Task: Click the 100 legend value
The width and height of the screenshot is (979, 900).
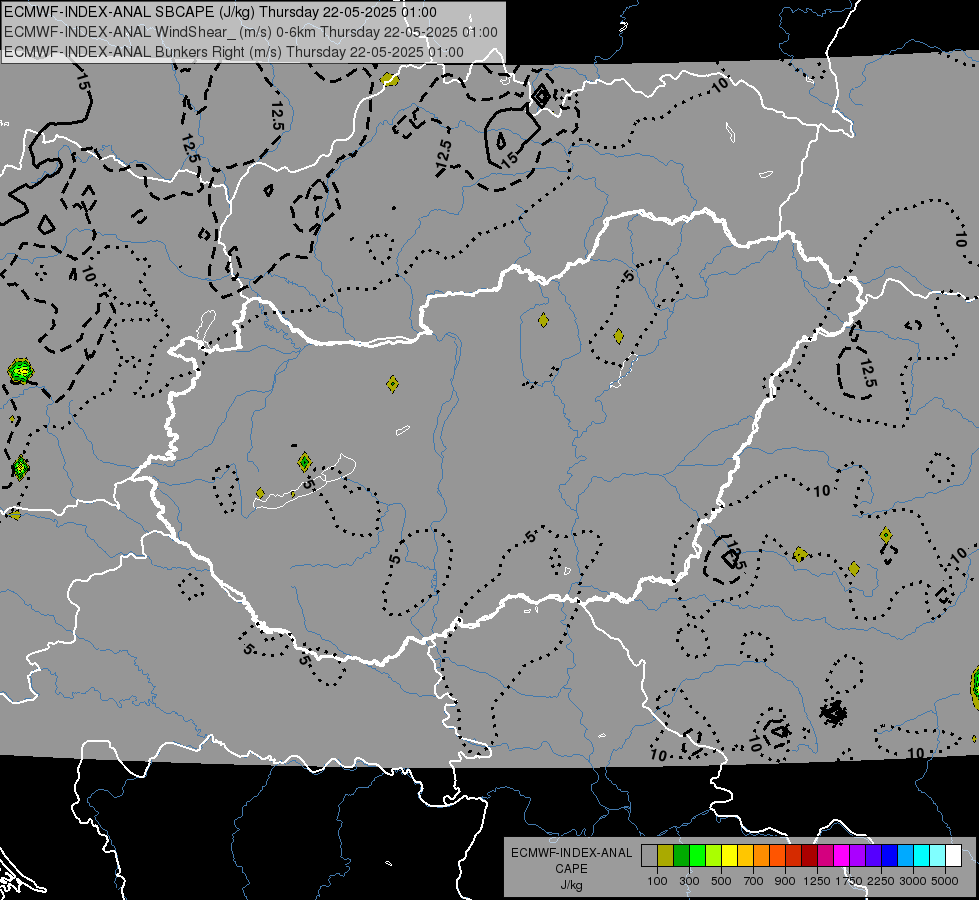Action: pyautogui.click(x=657, y=881)
